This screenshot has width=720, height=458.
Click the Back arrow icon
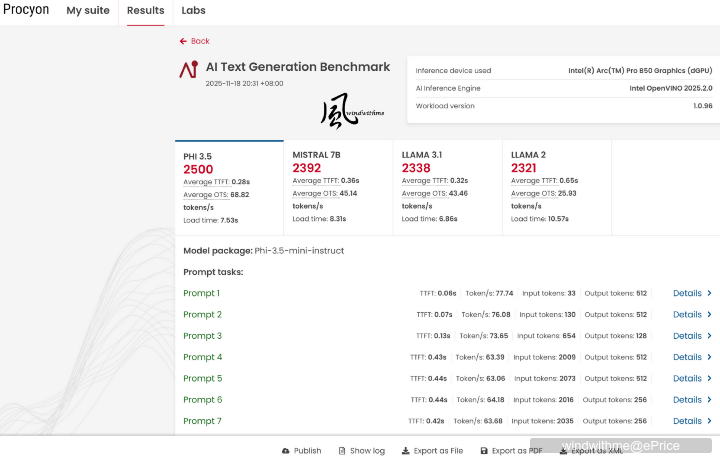[x=183, y=41]
